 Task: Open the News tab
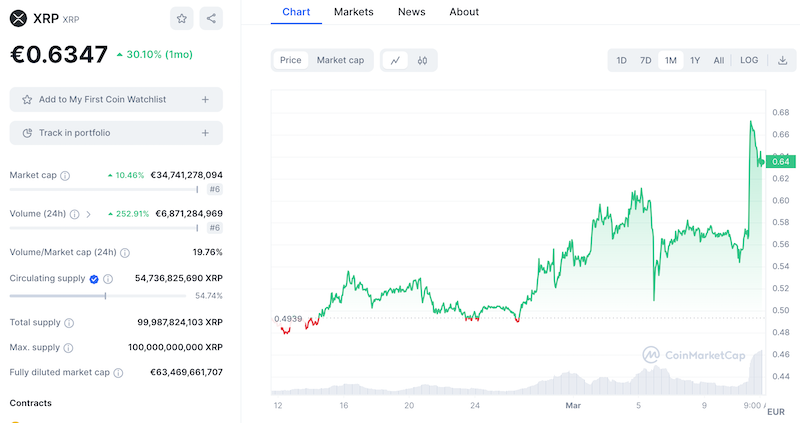tap(412, 12)
